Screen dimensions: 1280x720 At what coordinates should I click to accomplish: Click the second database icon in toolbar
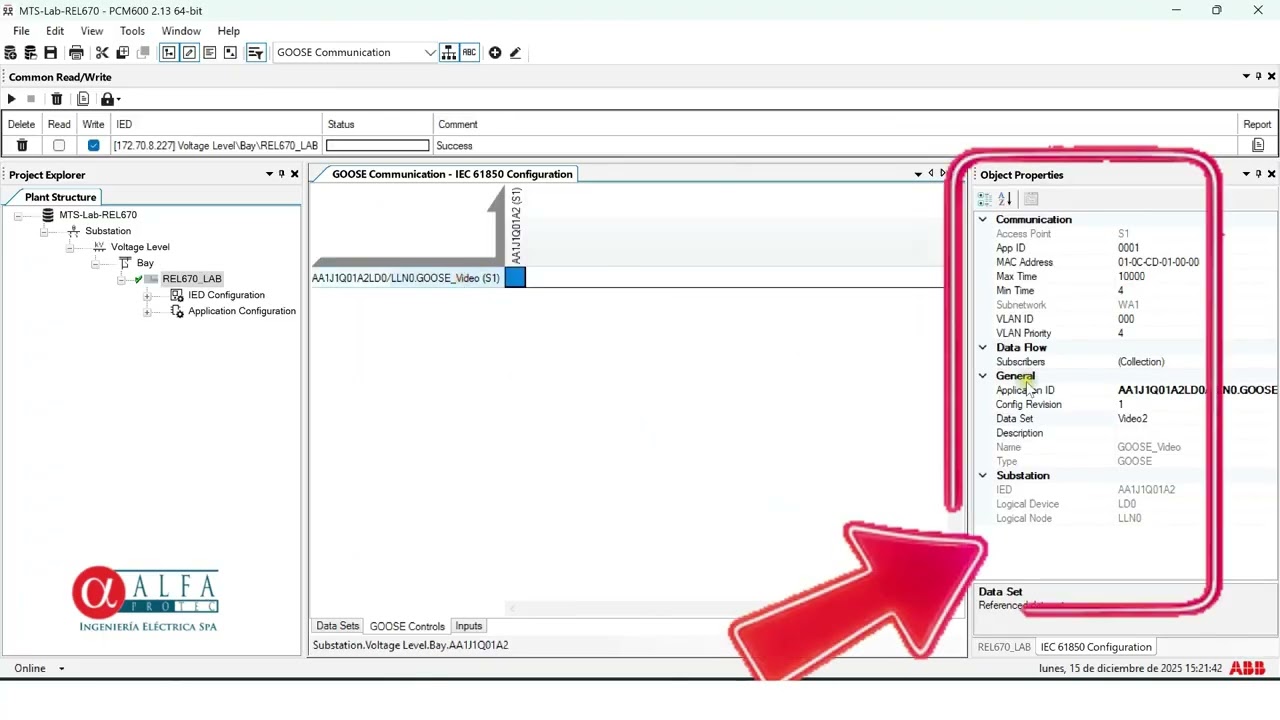(30, 53)
